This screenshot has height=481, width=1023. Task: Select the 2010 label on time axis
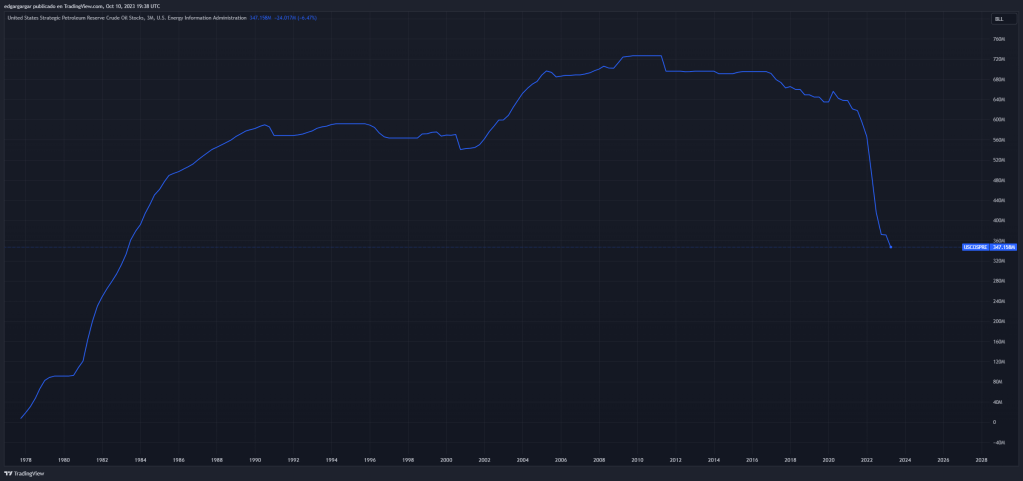[x=637, y=460]
